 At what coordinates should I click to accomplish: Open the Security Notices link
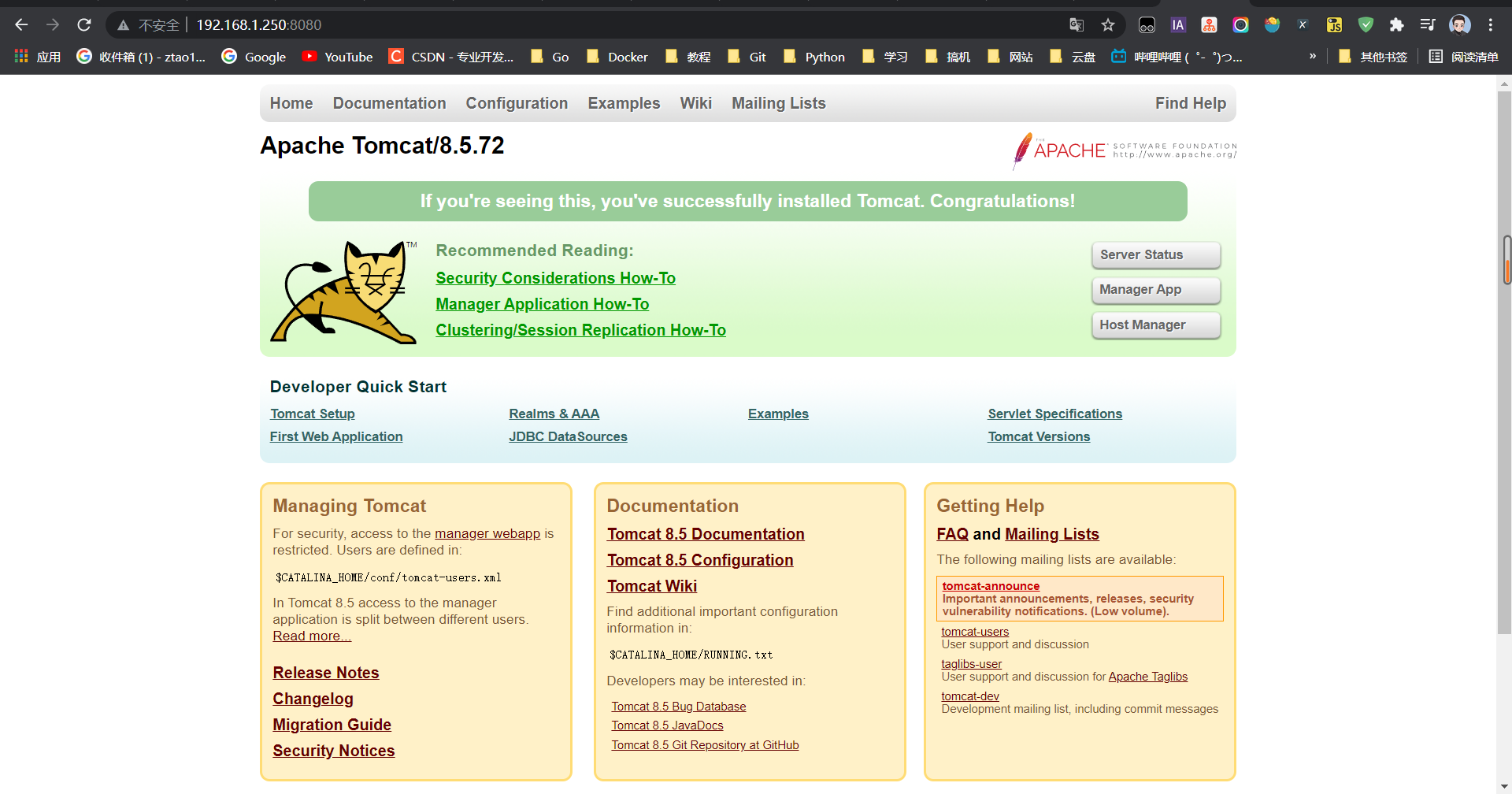(x=334, y=751)
